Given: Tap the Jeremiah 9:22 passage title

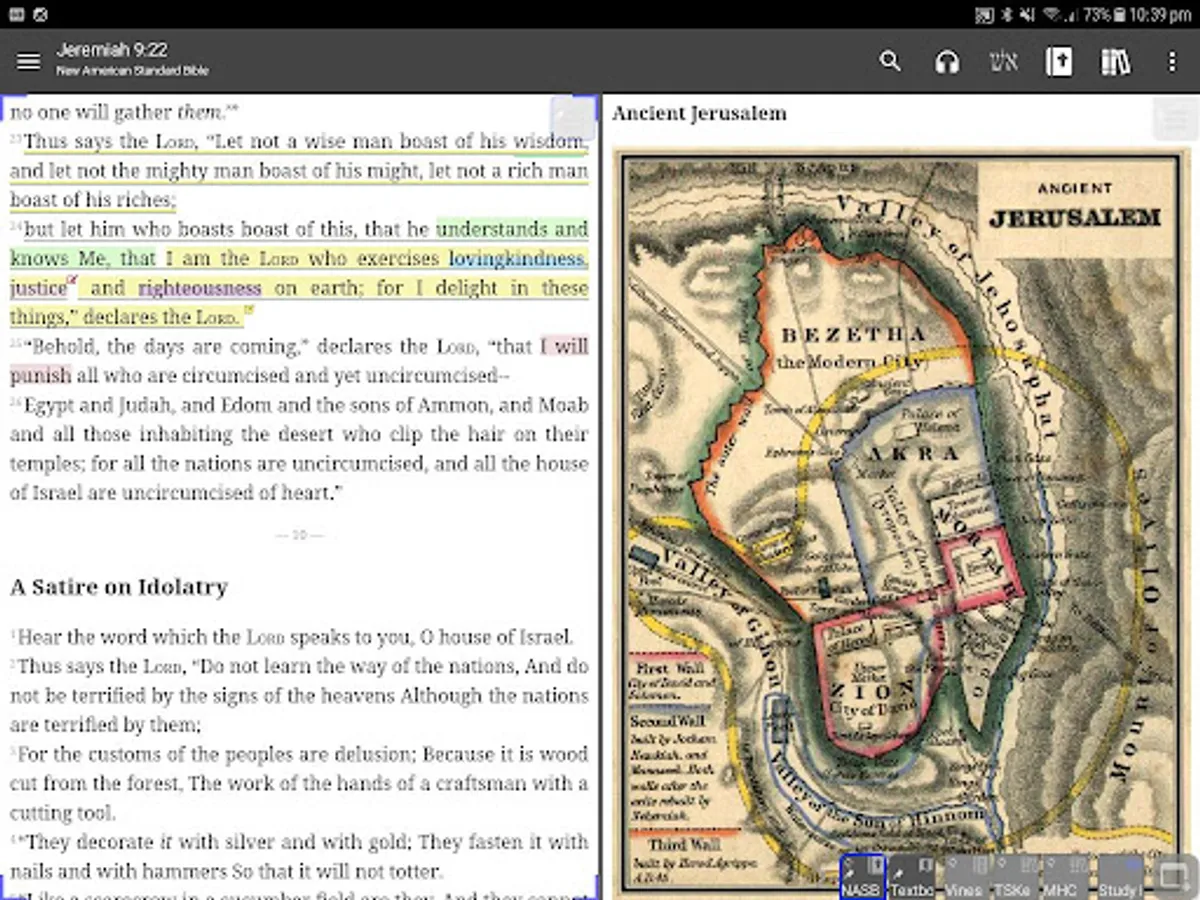Looking at the screenshot, I should pos(112,50).
